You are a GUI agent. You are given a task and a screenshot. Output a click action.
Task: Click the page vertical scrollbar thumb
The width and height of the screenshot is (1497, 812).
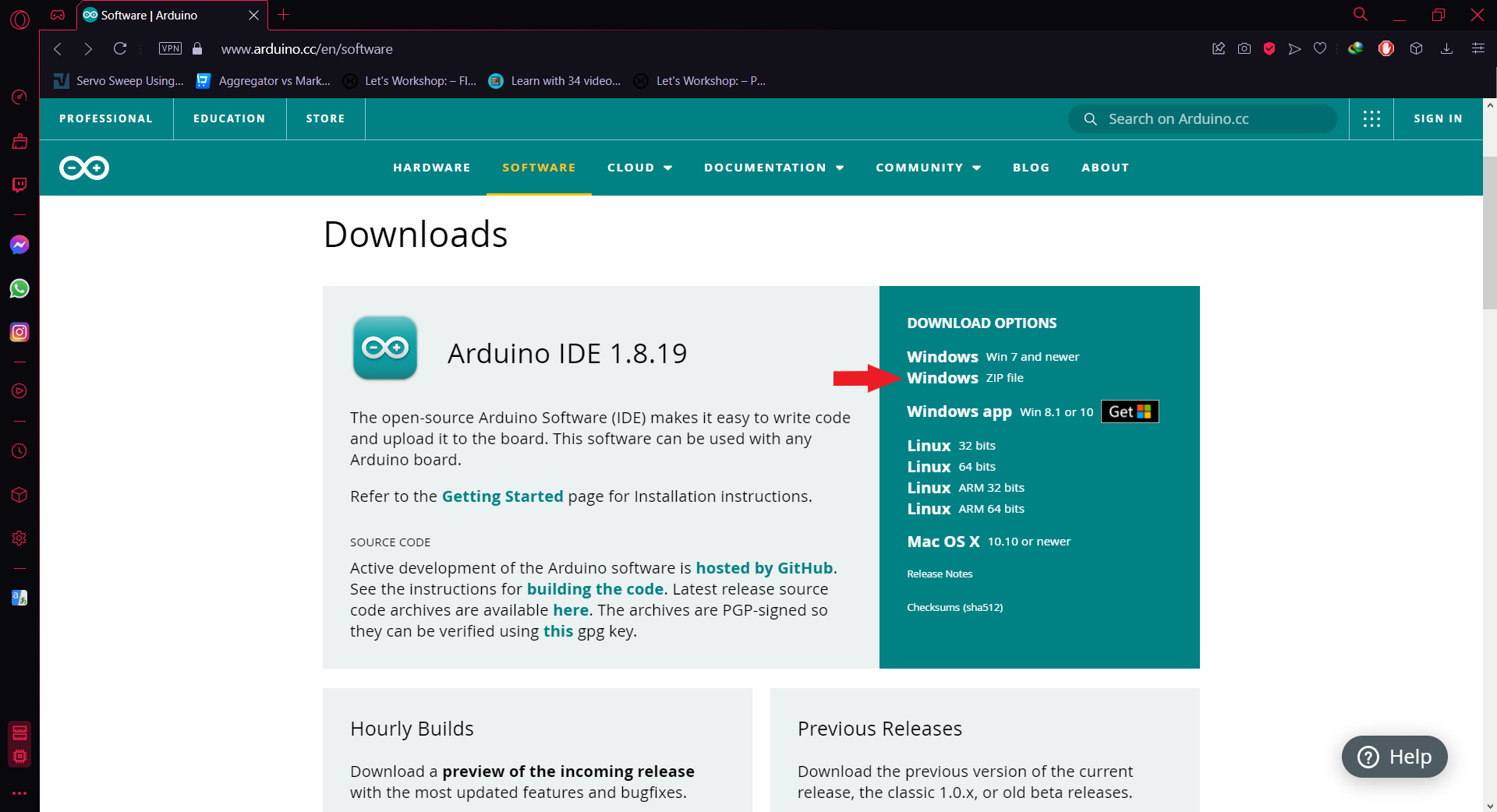pos(1489,232)
